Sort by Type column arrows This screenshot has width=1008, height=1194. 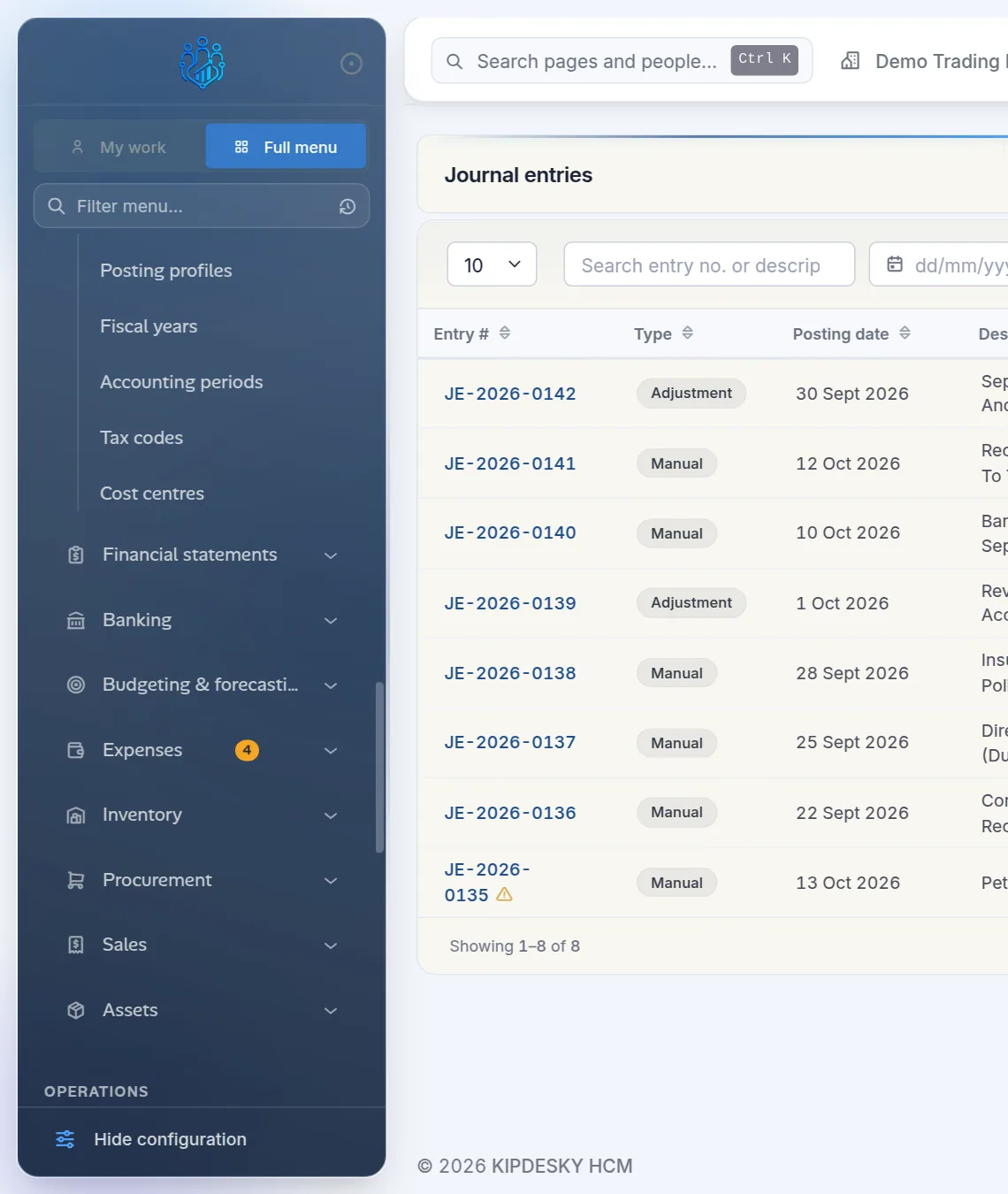click(x=688, y=333)
